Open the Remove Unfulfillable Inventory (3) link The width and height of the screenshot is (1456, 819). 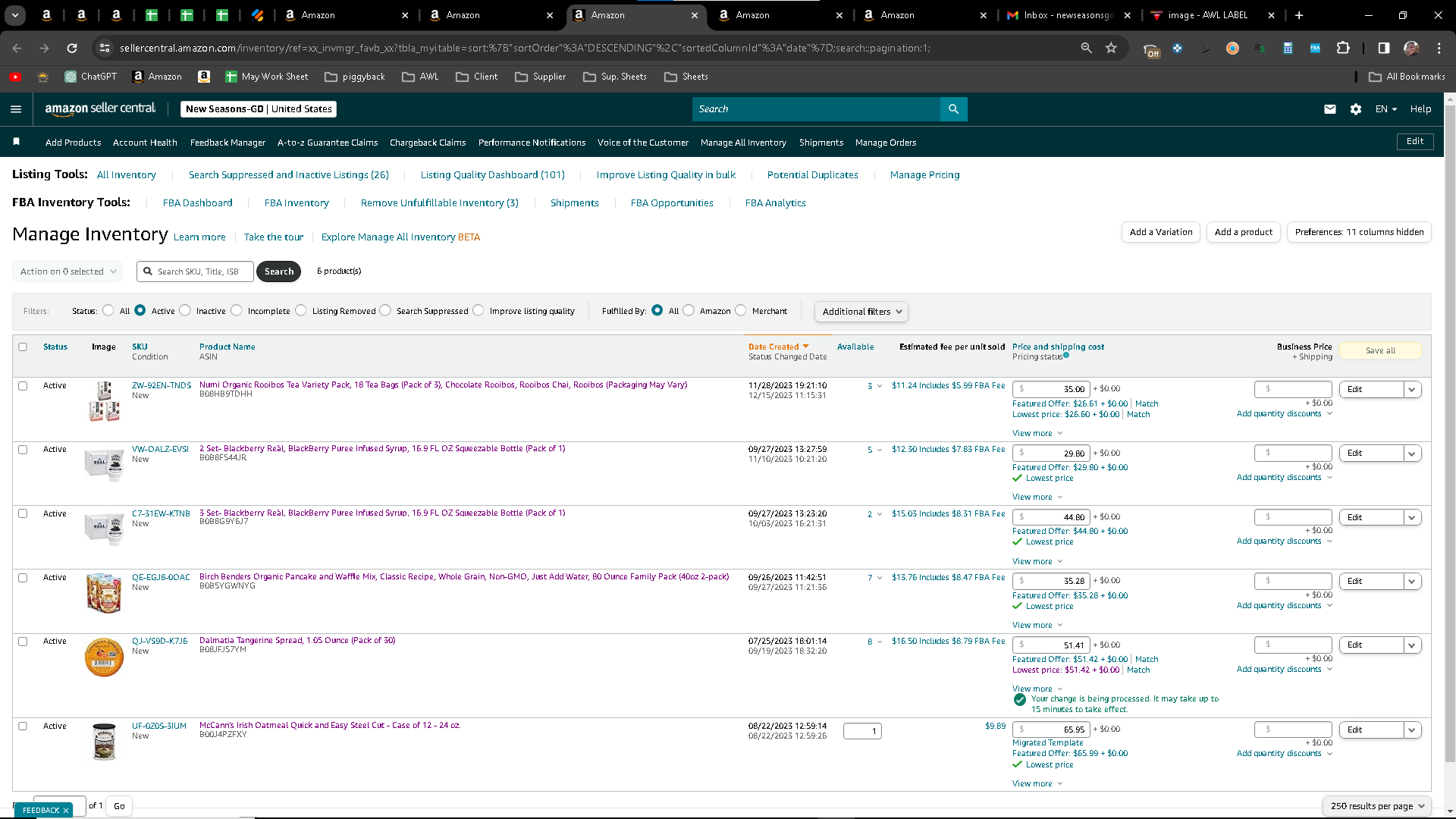[440, 203]
